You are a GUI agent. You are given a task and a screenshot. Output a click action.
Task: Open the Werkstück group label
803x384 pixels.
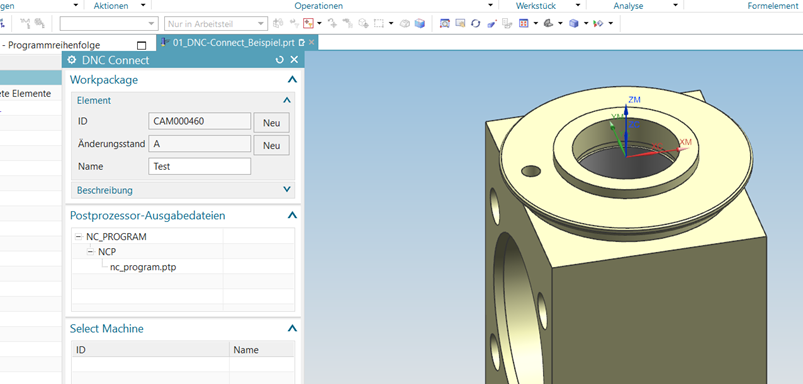pos(536,6)
